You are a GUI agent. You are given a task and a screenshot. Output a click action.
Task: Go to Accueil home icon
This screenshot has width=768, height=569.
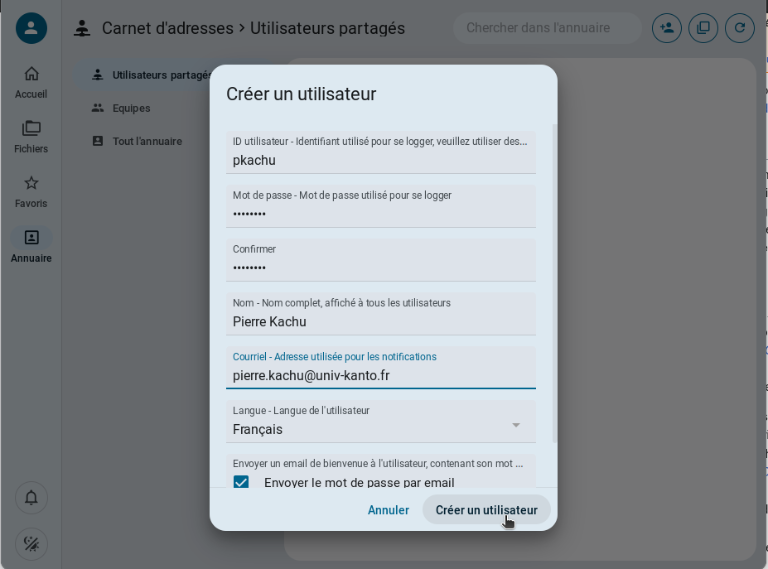(x=31, y=74)
